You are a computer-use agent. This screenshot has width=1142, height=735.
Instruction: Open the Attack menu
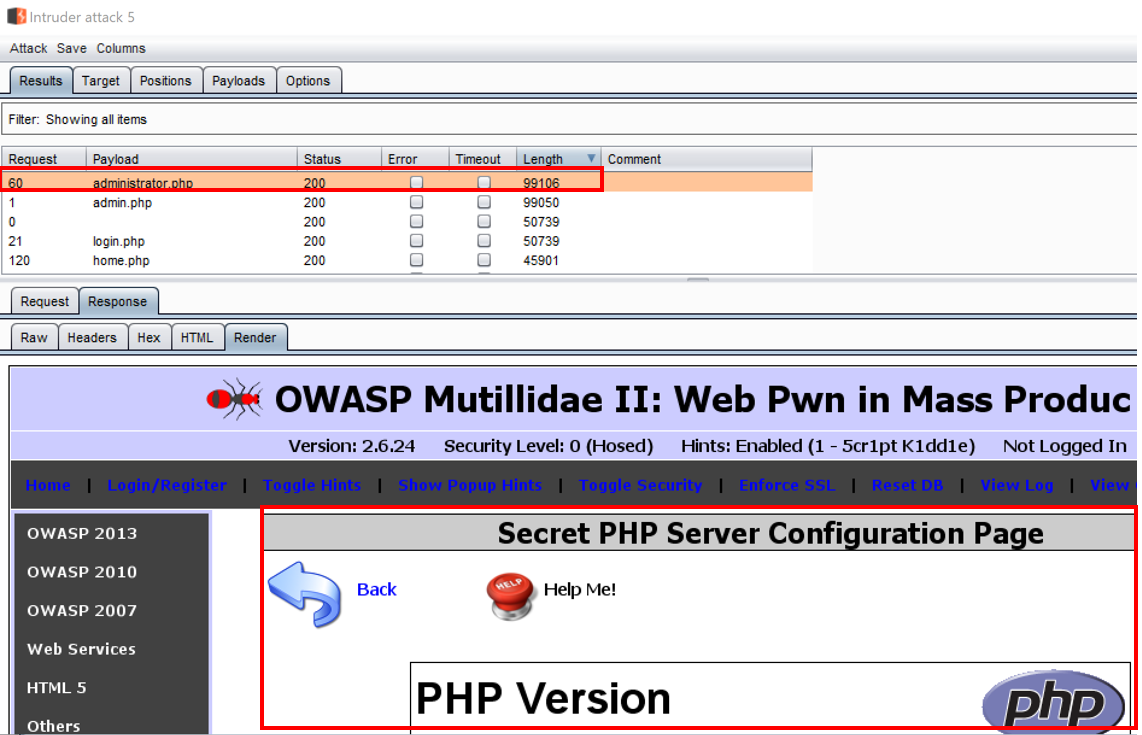click(x=28, y=48)
